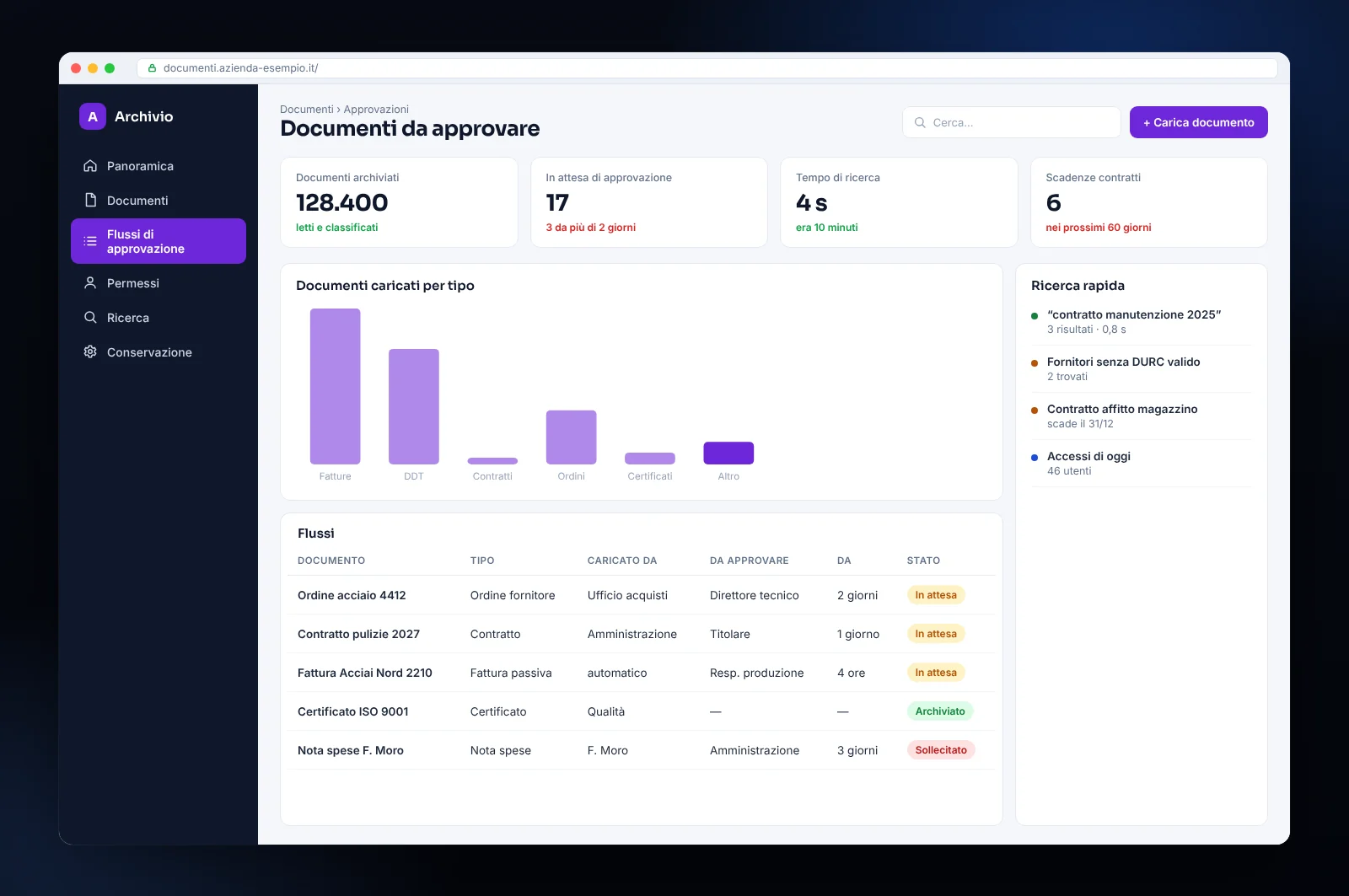This screenshot has height=896, width=1349.
Task: Open Nota spese F. Moro row
Action: tap(641, 750)
